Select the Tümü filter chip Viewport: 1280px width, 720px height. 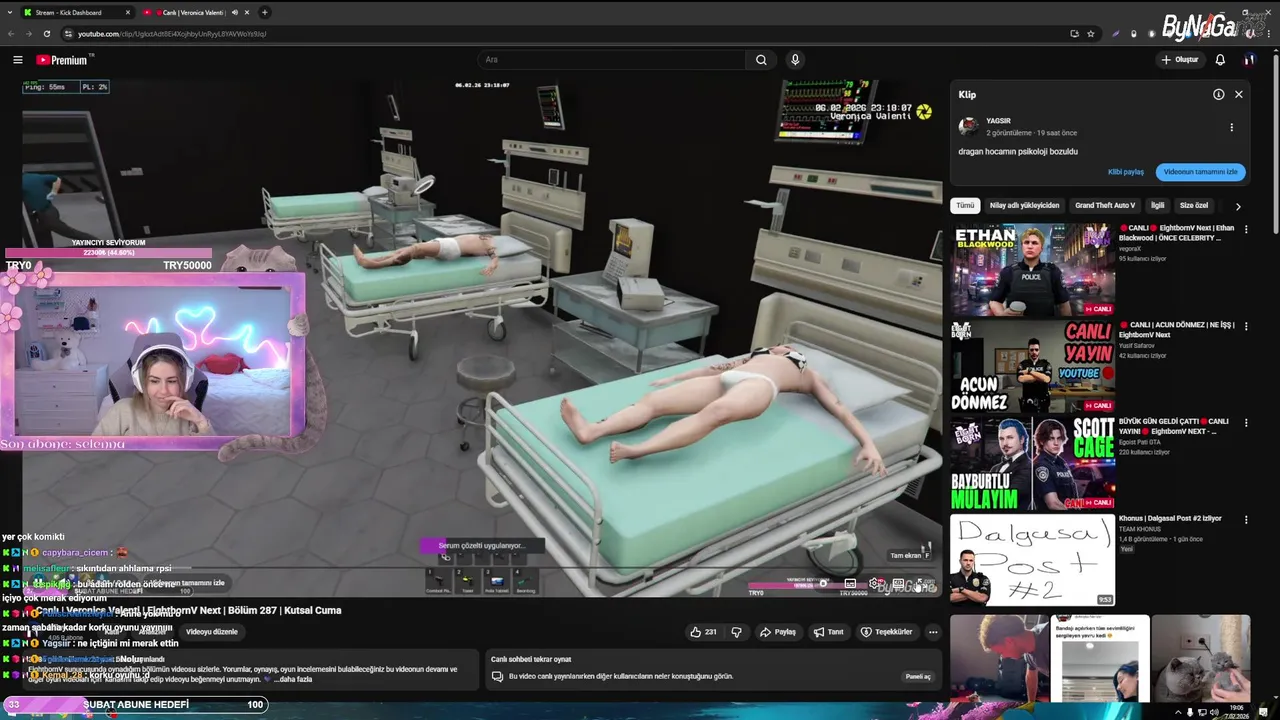tap(965, 205)
